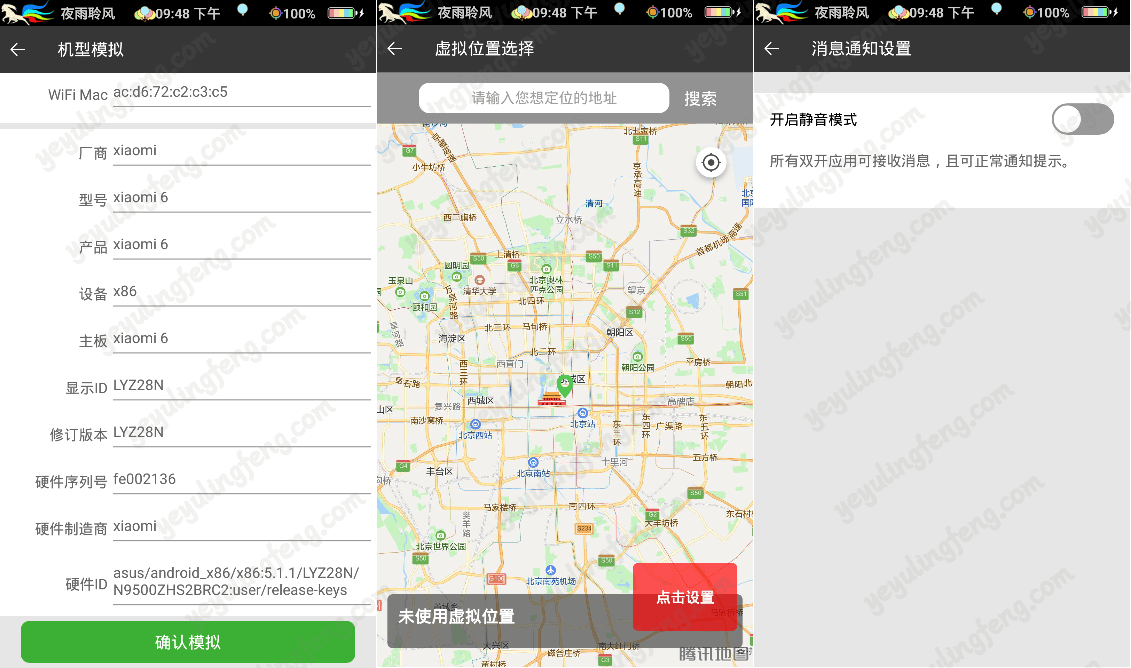
Task: Tap the Tiananmen landmark icon on the map
Action: pyautogui.click(x=552, y=399)
